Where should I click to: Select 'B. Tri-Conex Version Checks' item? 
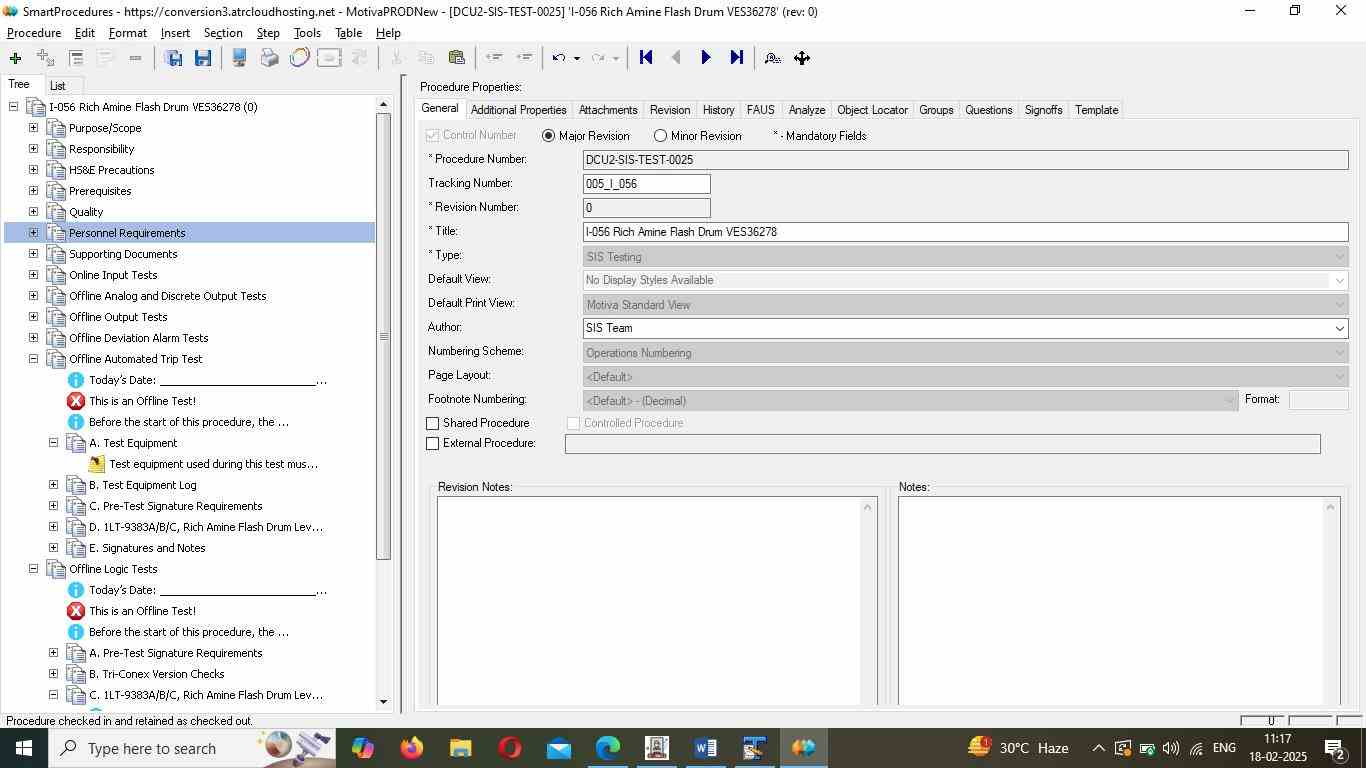tap(156, 674)
